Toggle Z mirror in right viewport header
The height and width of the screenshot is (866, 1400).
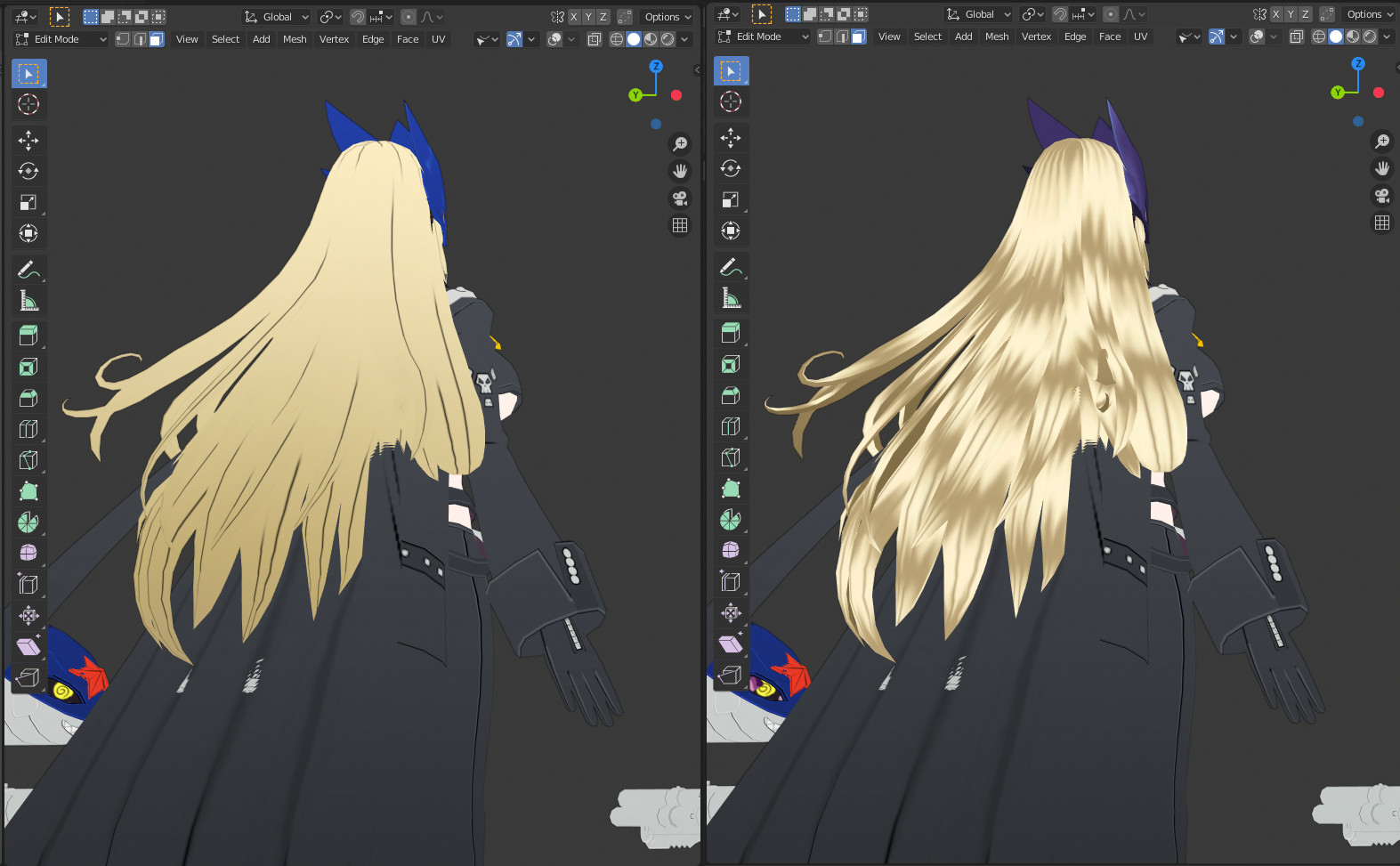click(1305, 14)
